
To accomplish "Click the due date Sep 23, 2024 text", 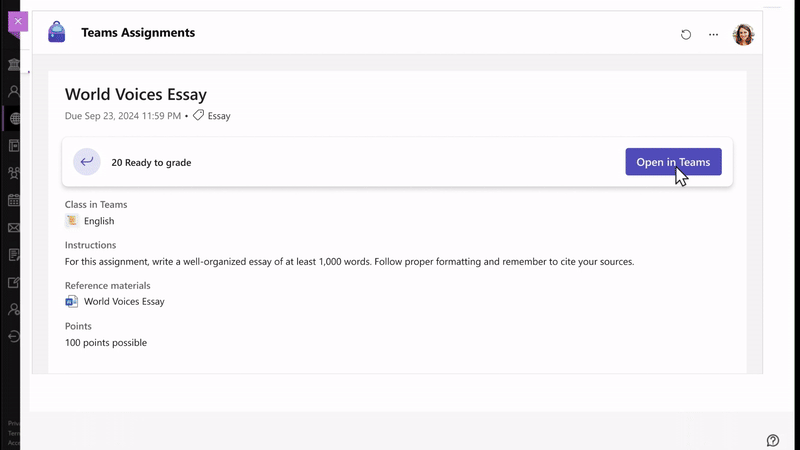I will 123,116.
